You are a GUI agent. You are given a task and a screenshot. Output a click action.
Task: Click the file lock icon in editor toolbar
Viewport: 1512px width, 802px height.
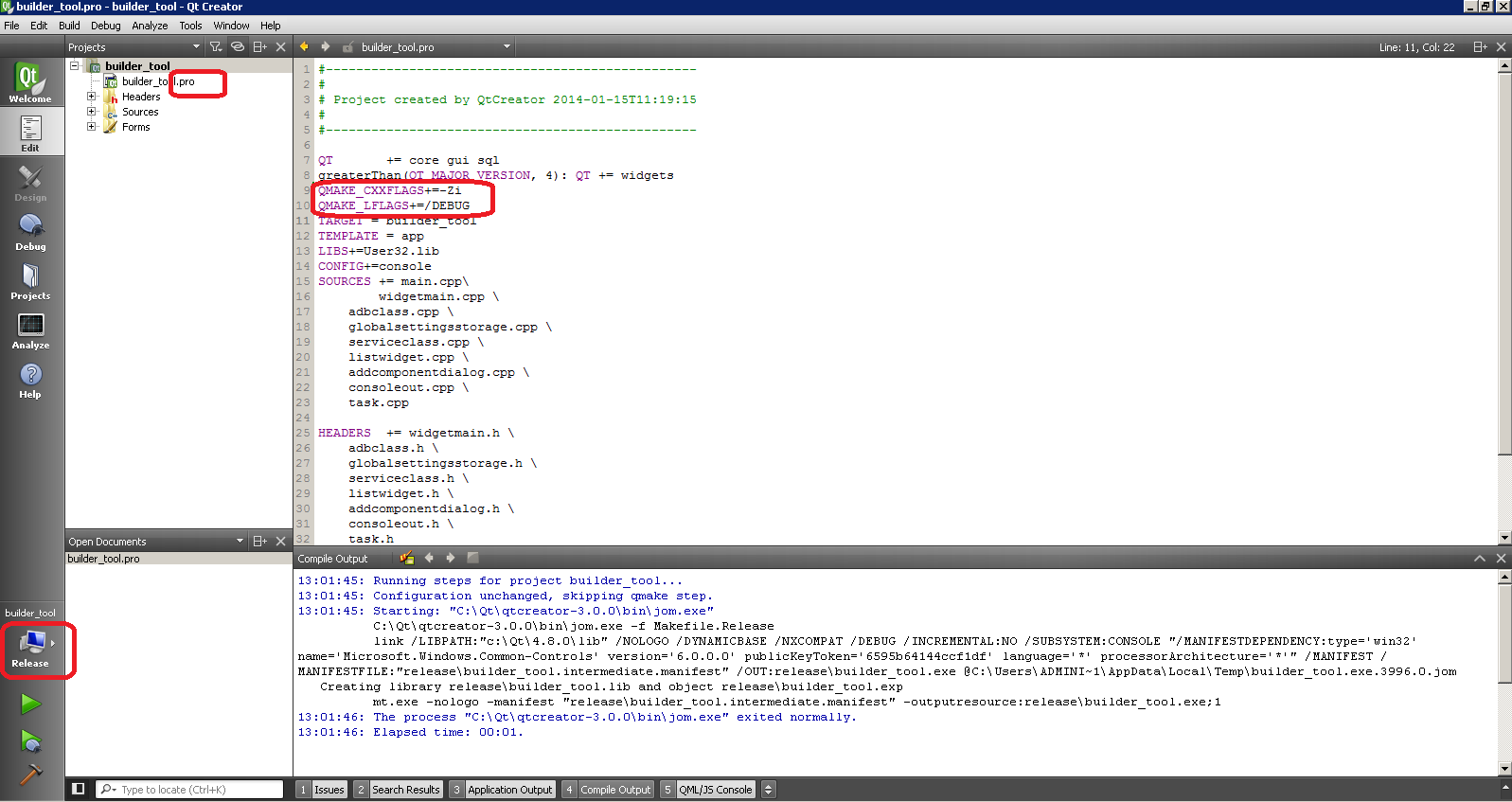point(347,46)
